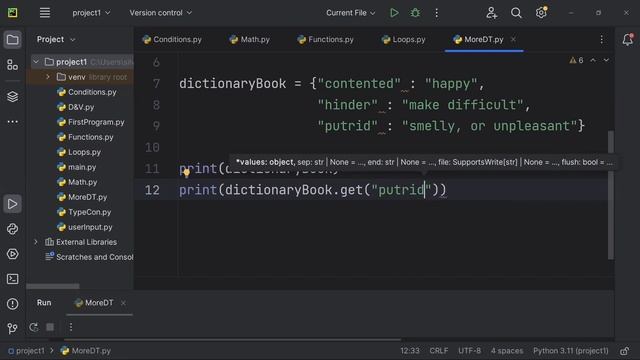The height and width of the screenshot is (360, 640).
Task: Start debugging with the bug icon
Action: [x=415, y=13]
